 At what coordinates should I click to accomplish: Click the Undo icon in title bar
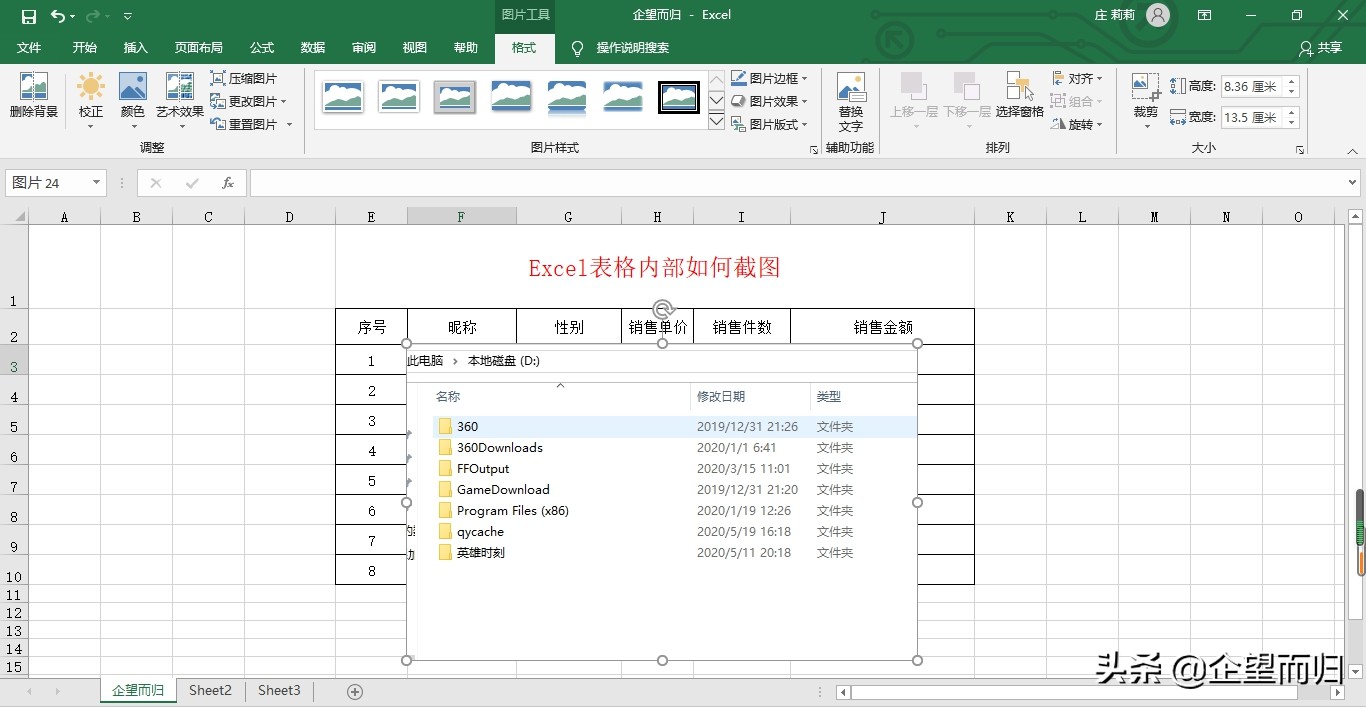(58, 15)
